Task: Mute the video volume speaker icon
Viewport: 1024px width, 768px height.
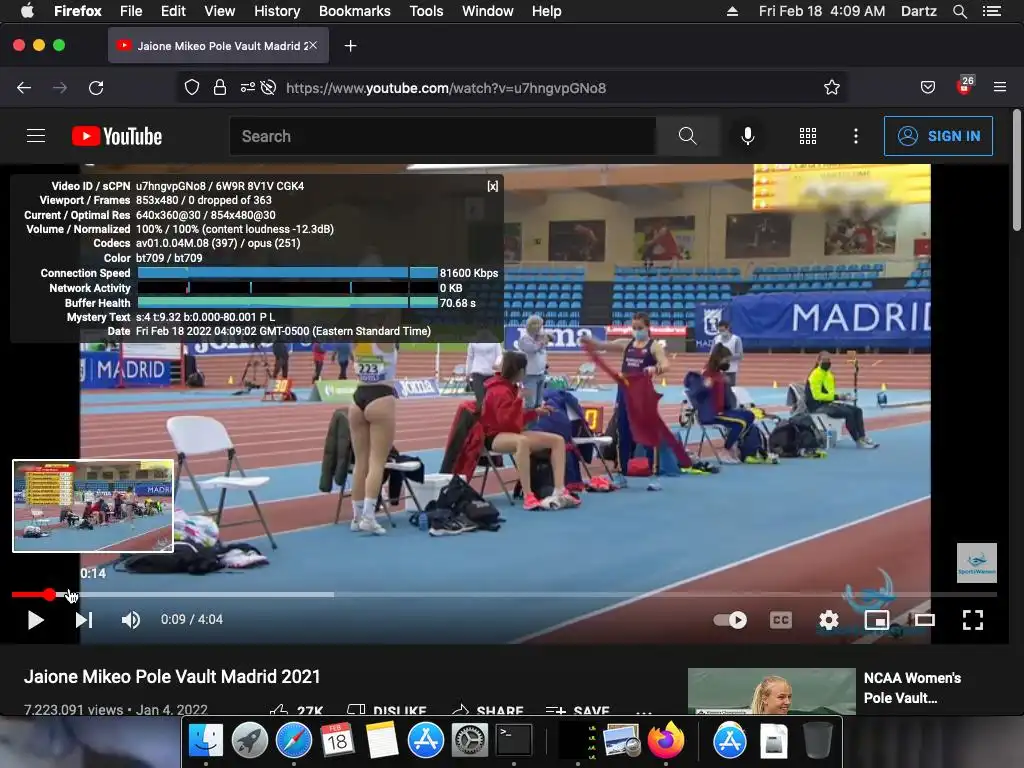Action: 131,620
